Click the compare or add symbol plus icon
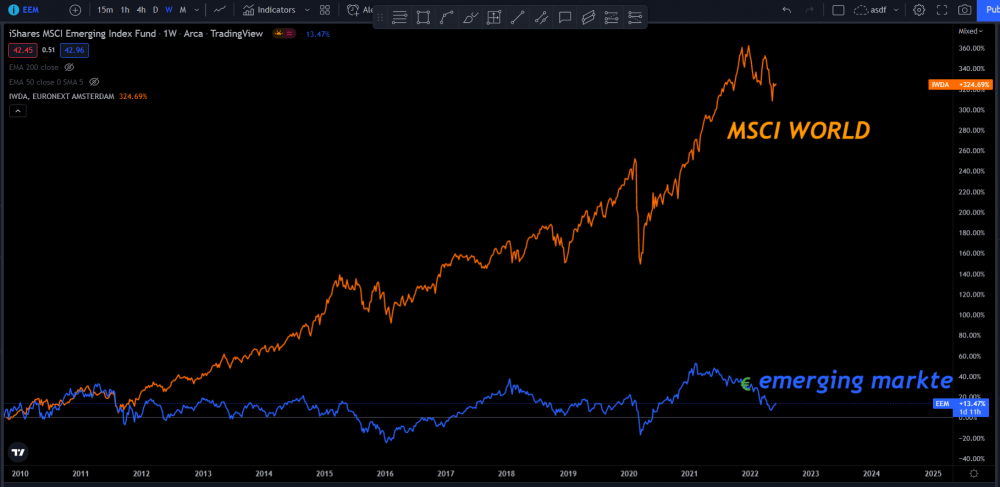Image resolution: width=1000 pixels, height=487 pixels. coord(75,10)
